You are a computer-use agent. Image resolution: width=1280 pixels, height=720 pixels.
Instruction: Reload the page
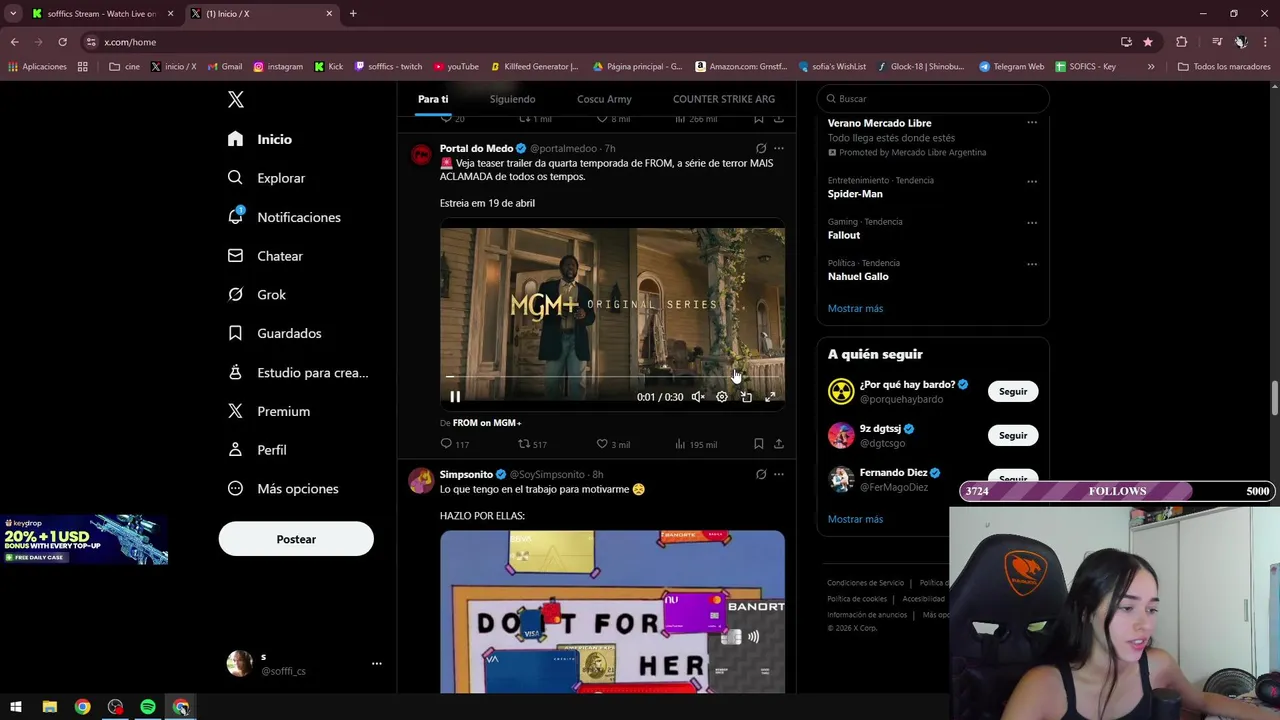pyautogui.click(x=62, y=42)
